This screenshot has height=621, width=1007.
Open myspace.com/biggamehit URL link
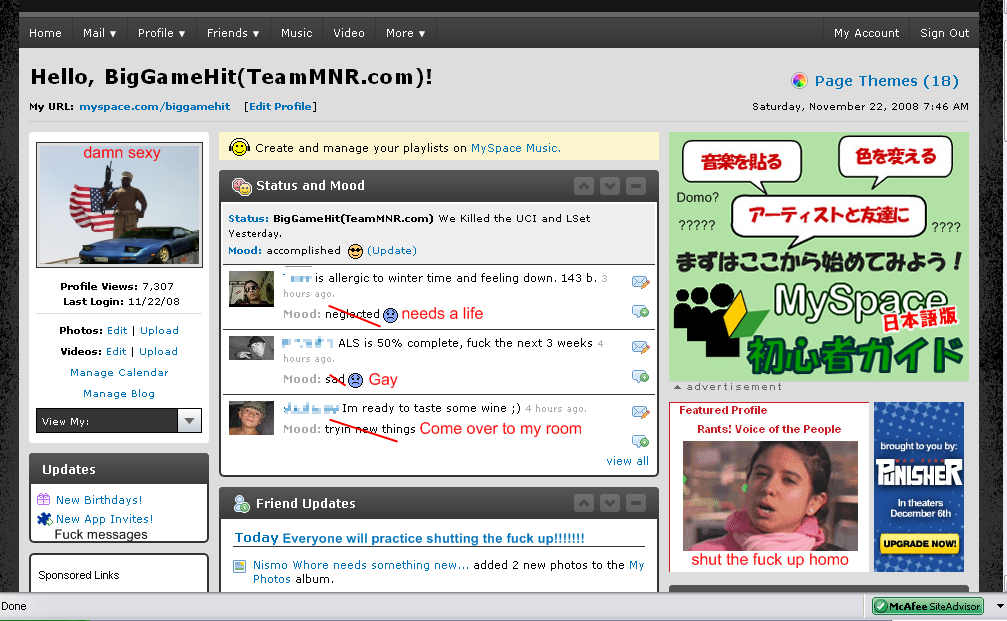[154, 107]
